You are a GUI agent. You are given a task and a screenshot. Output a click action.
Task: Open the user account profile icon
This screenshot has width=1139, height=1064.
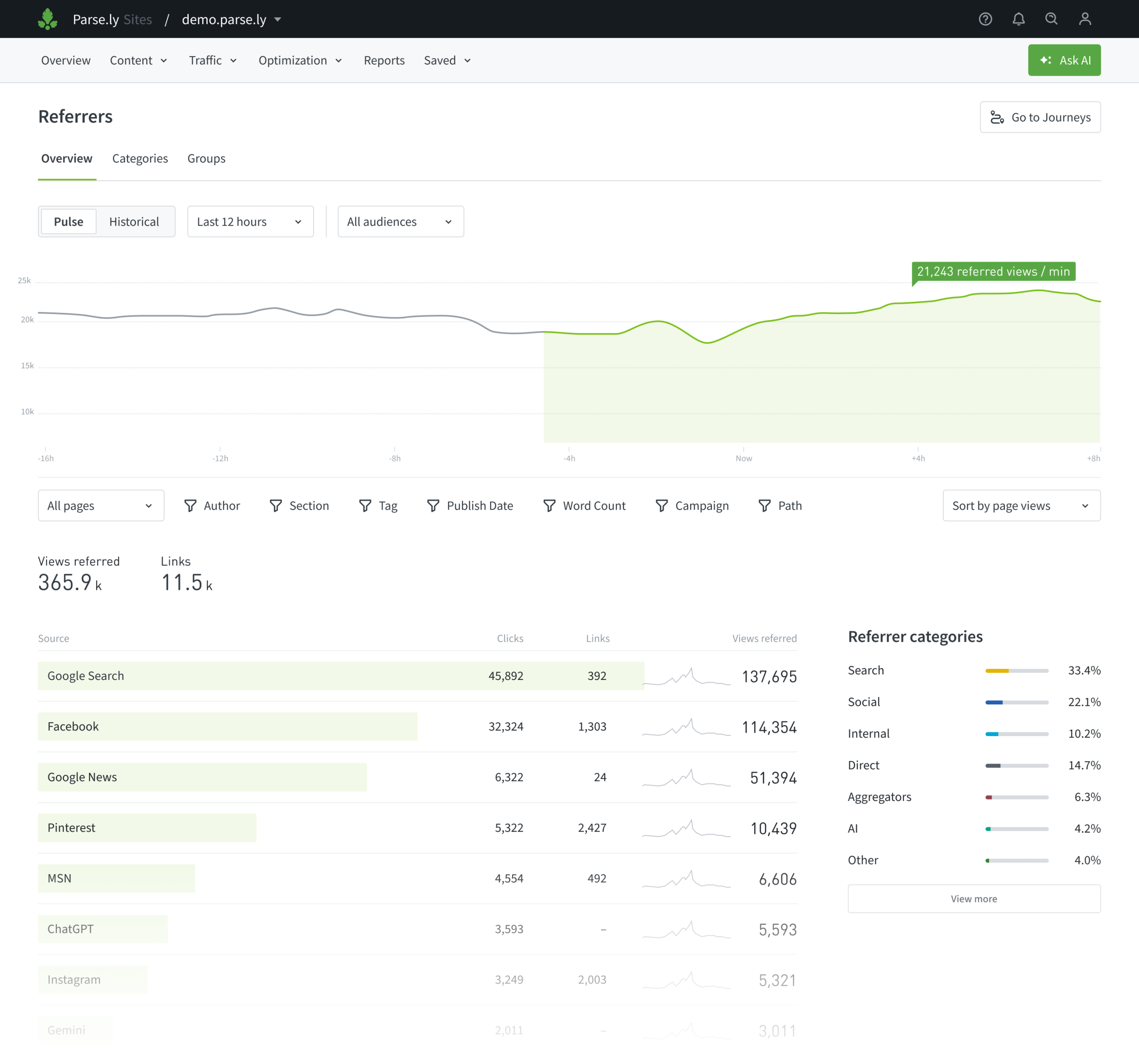pyautogui.click(x=1085, y=19)
